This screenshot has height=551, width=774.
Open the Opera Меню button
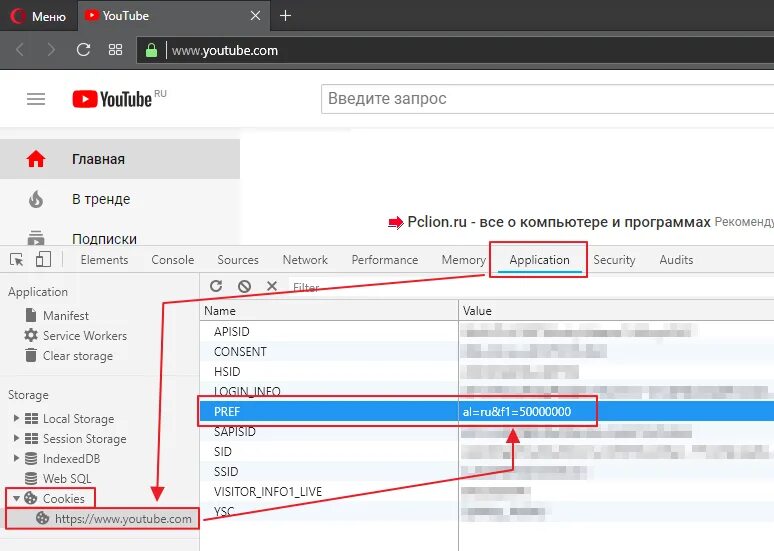(39, 16)
